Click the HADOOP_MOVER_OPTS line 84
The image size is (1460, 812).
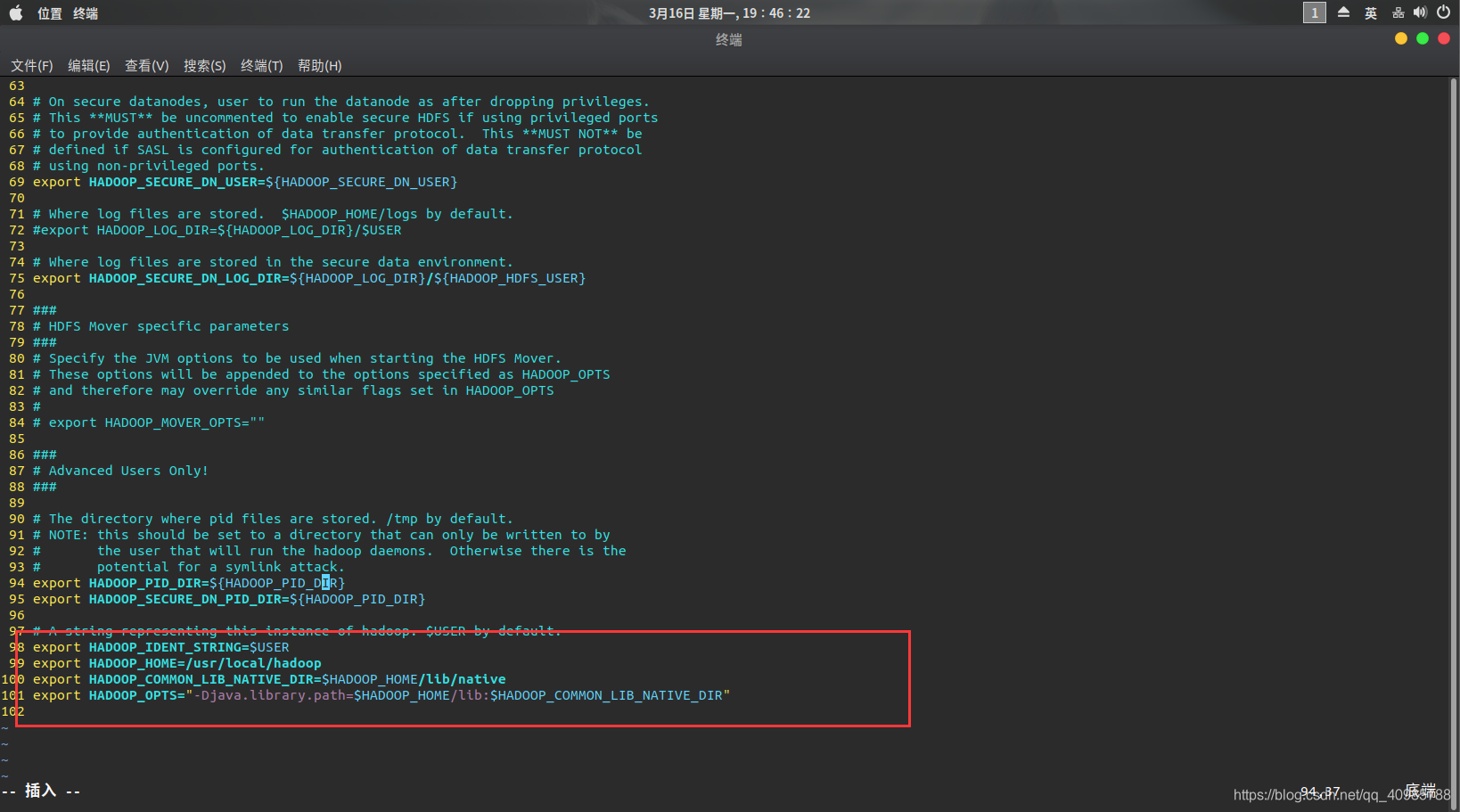point(149,422)
